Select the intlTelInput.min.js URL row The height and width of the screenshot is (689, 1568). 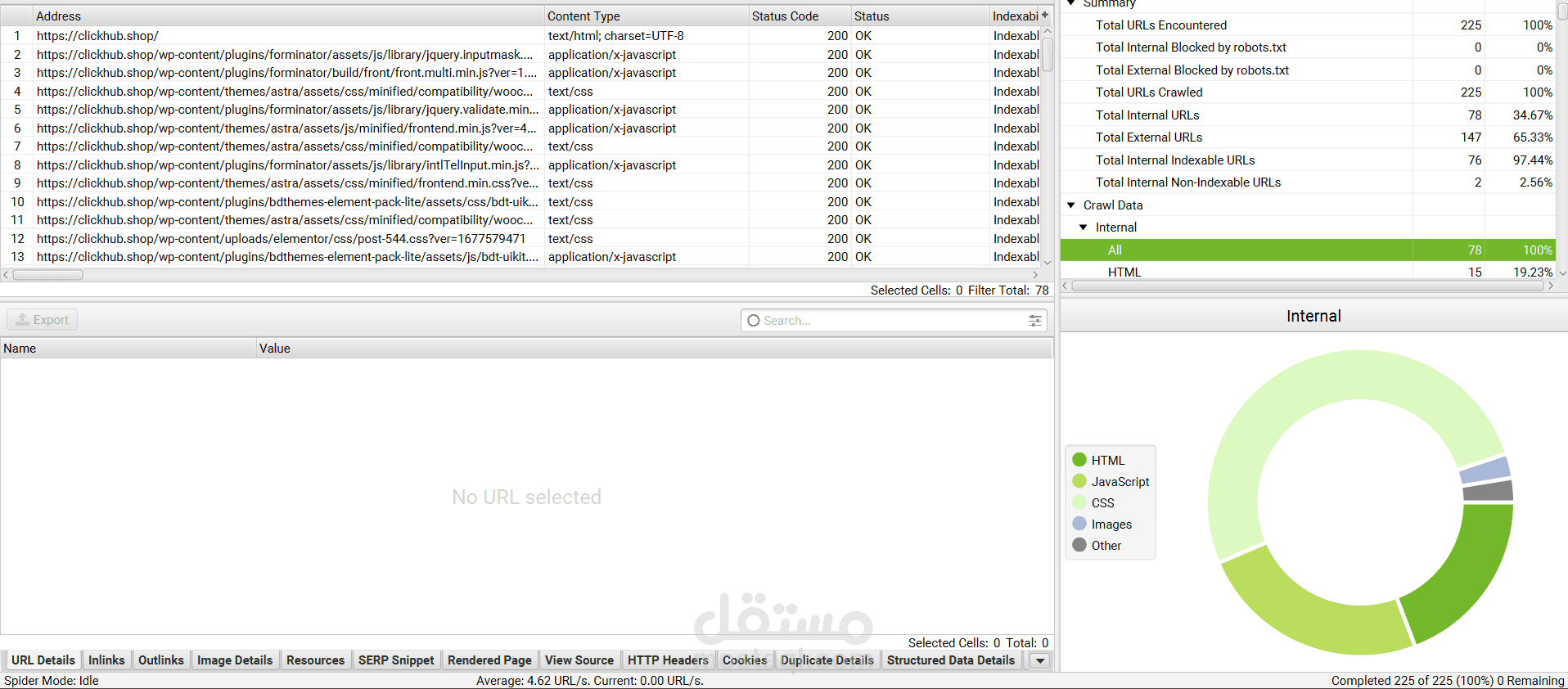click(x=520, y=165)
